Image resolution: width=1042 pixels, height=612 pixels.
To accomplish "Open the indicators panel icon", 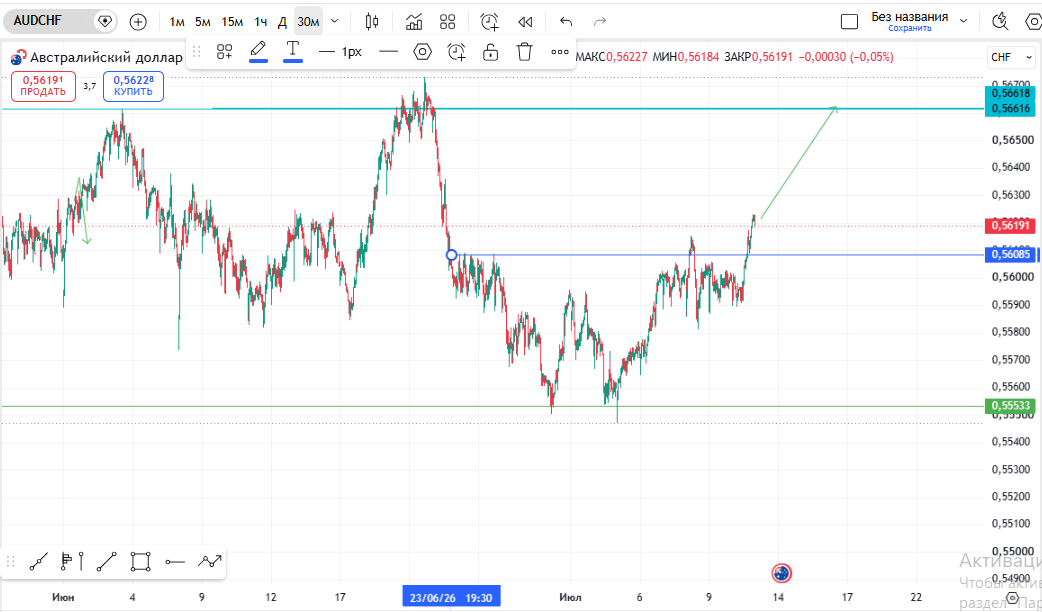I will (x=415, y=22).
